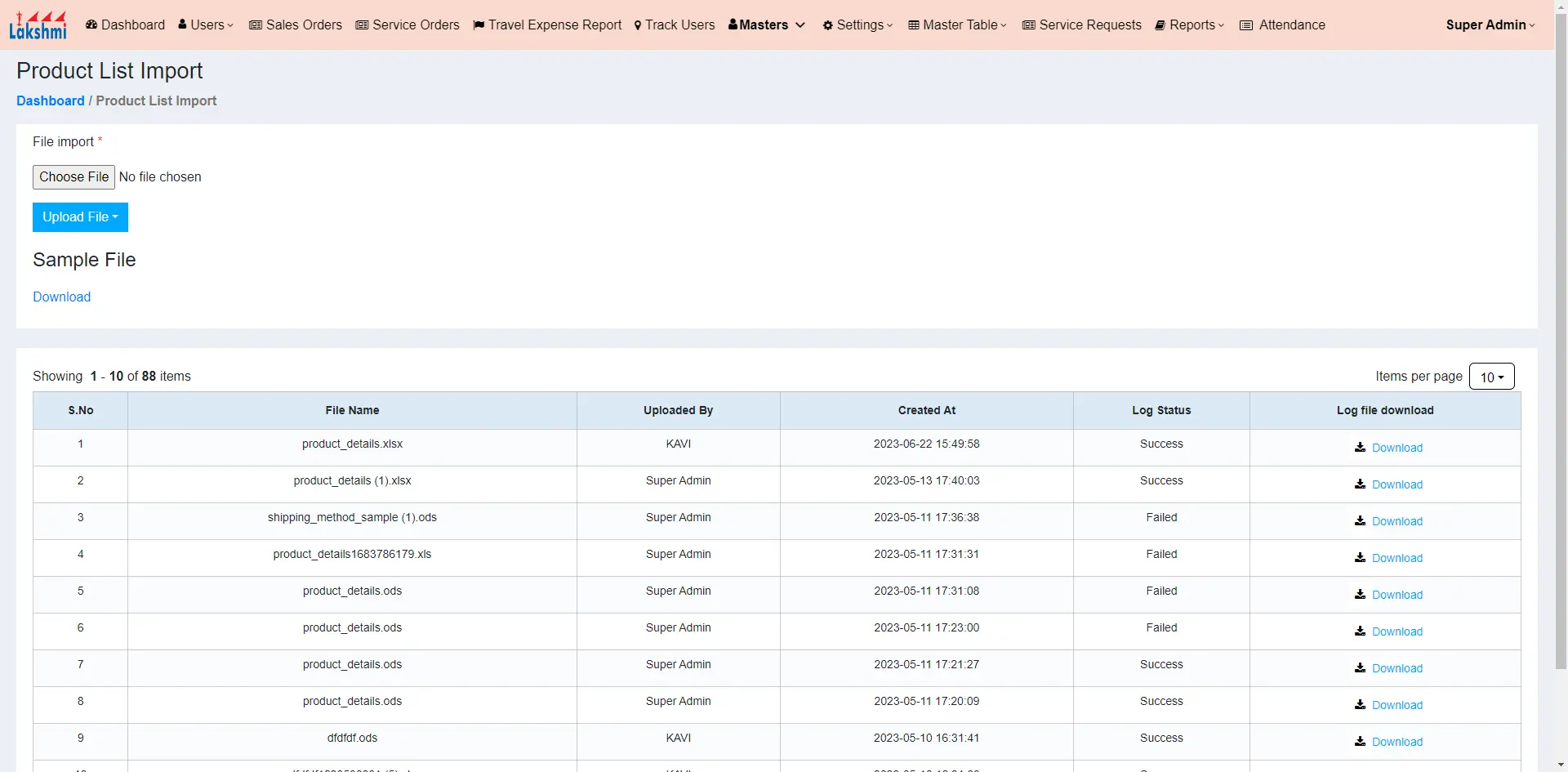Click the Masters person icon
1568x772 pixels.
[x=733, y=25]
